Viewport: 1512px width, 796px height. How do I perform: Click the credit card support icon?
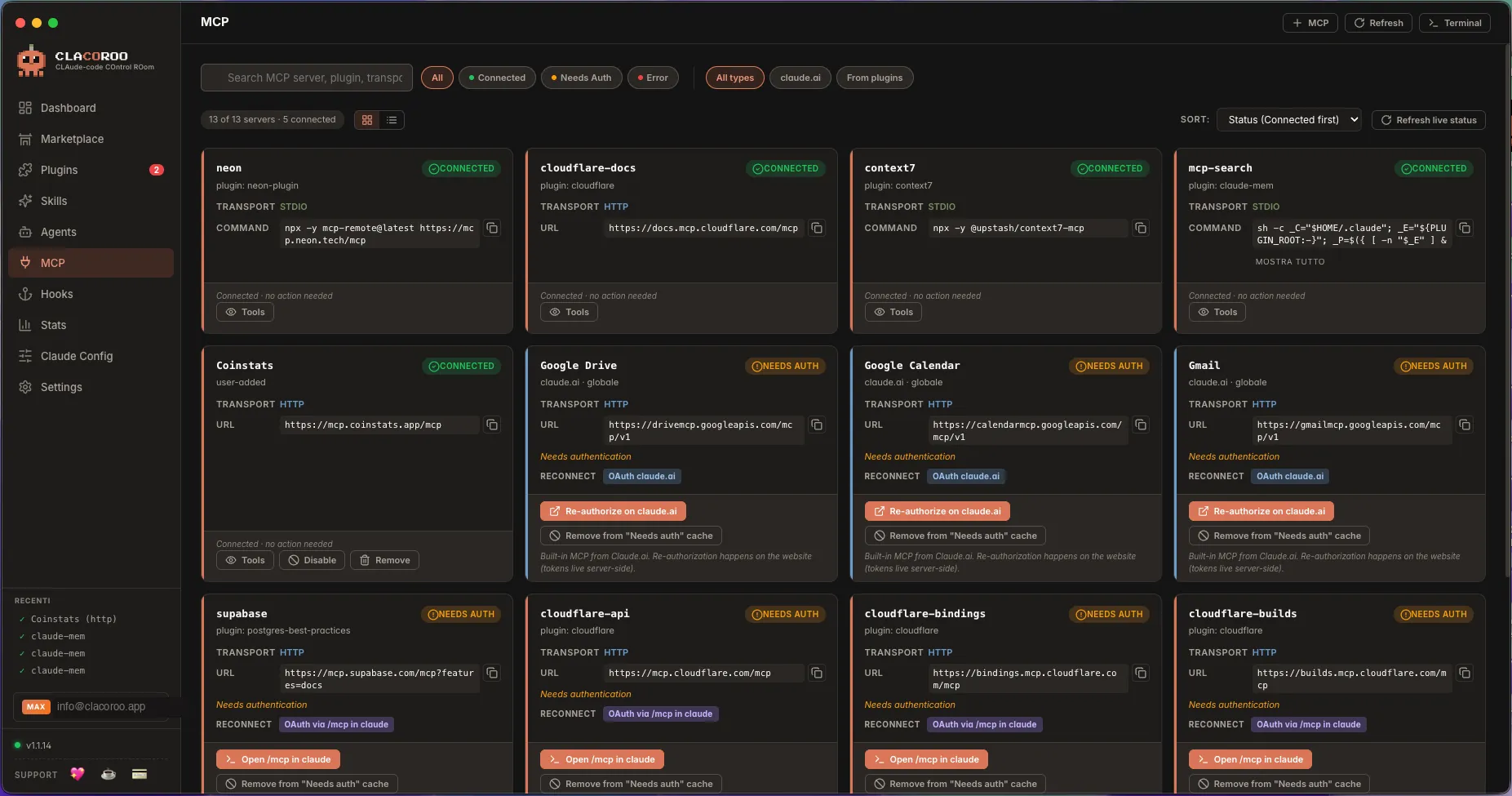click(x=140, y=774)
